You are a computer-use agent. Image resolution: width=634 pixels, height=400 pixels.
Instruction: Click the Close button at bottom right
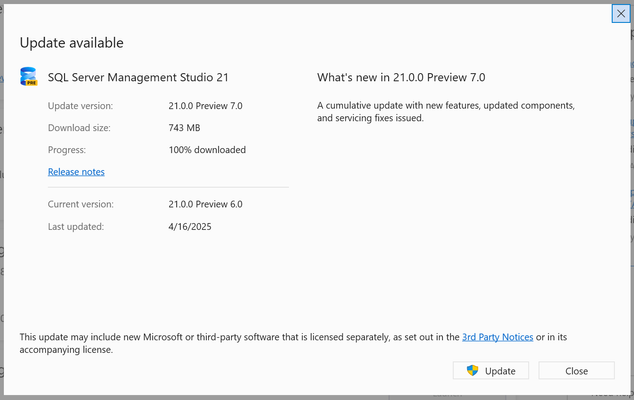pos(577,370)
